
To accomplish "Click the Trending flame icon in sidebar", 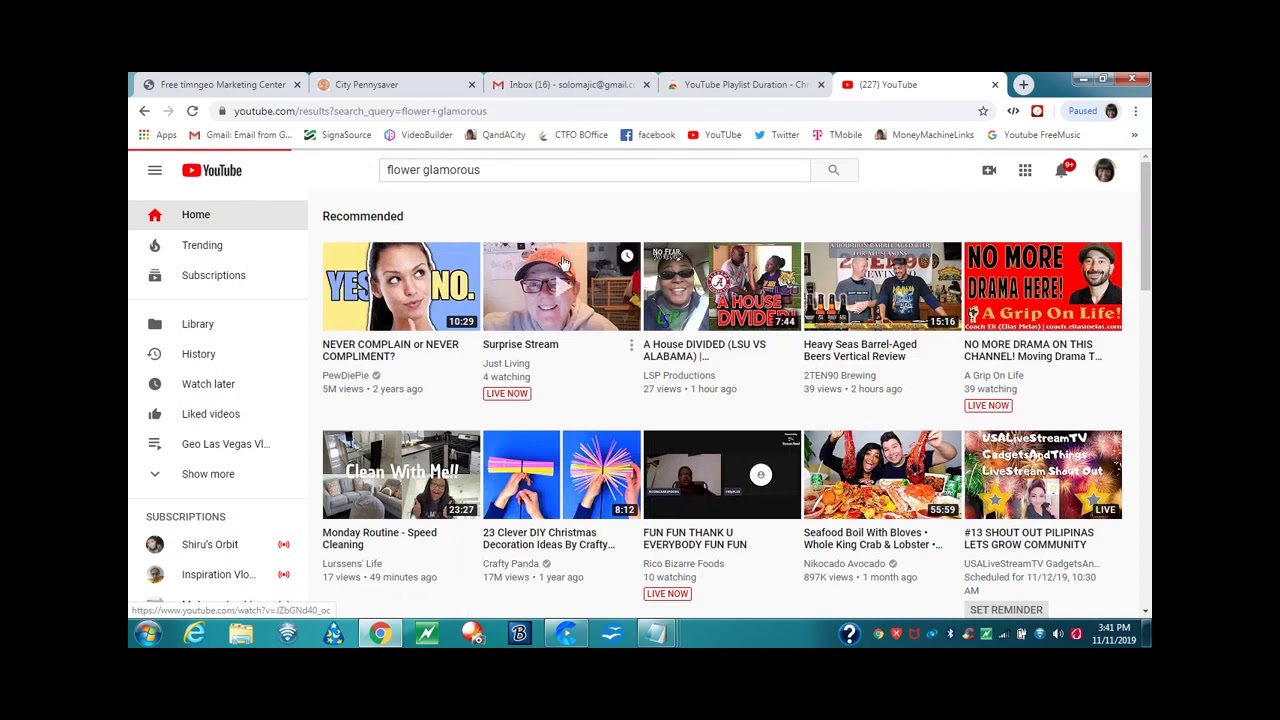I will (x=155, y=245).
